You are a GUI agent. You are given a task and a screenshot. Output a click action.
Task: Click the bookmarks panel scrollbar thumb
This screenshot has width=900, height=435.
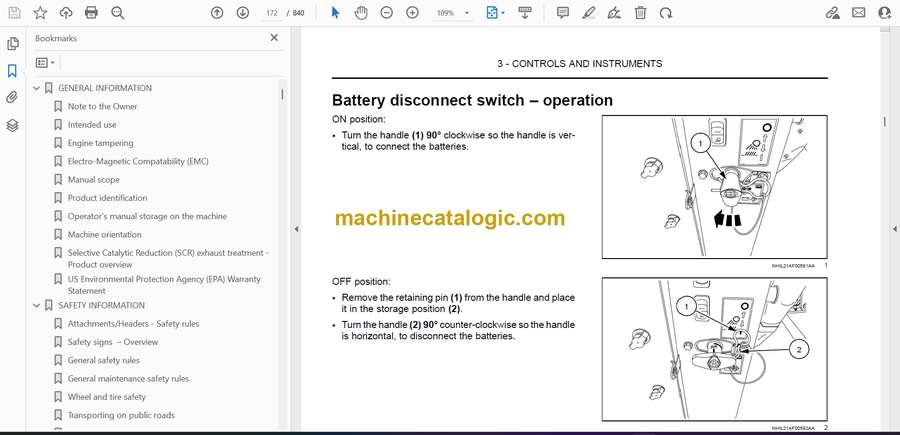[282, 95]
